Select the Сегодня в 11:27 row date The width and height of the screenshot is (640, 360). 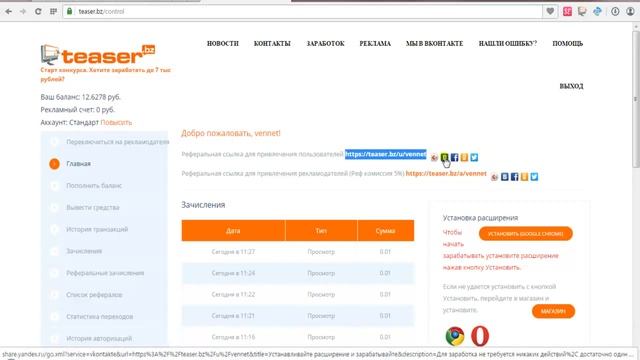(233, 252)
